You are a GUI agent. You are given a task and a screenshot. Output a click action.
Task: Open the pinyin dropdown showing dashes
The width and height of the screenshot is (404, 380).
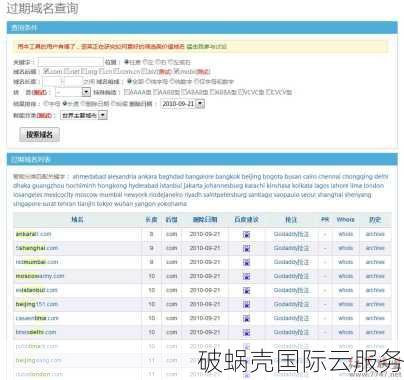pyautogui.click(x=73, y=92)
